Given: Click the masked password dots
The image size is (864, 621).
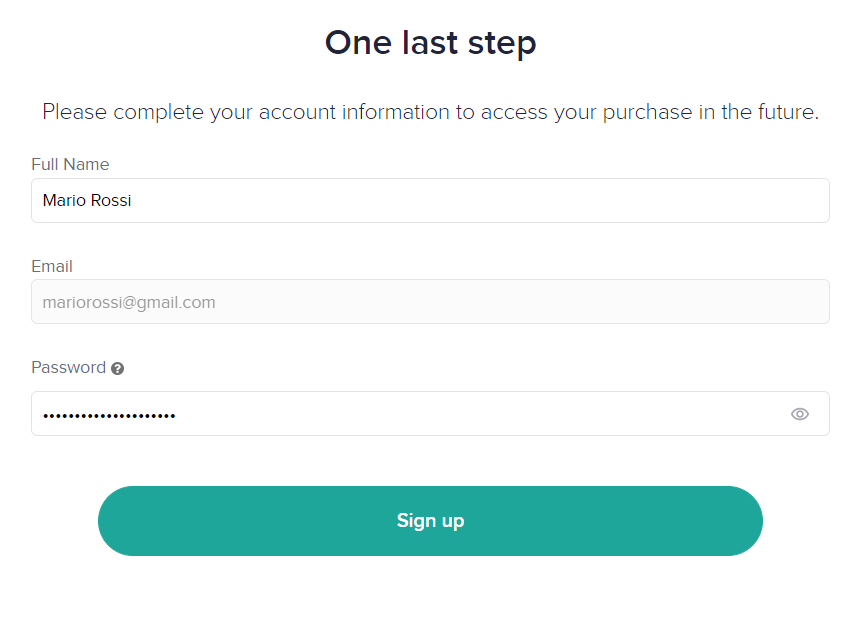Looking at the screenshot, I should click(109, 416).
